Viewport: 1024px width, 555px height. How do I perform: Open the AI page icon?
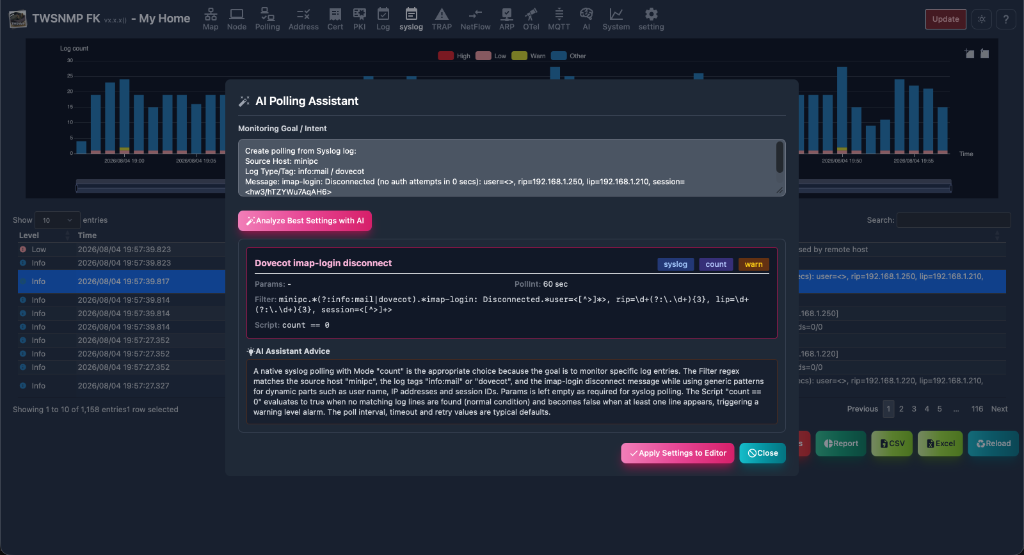tap(586, 18)
